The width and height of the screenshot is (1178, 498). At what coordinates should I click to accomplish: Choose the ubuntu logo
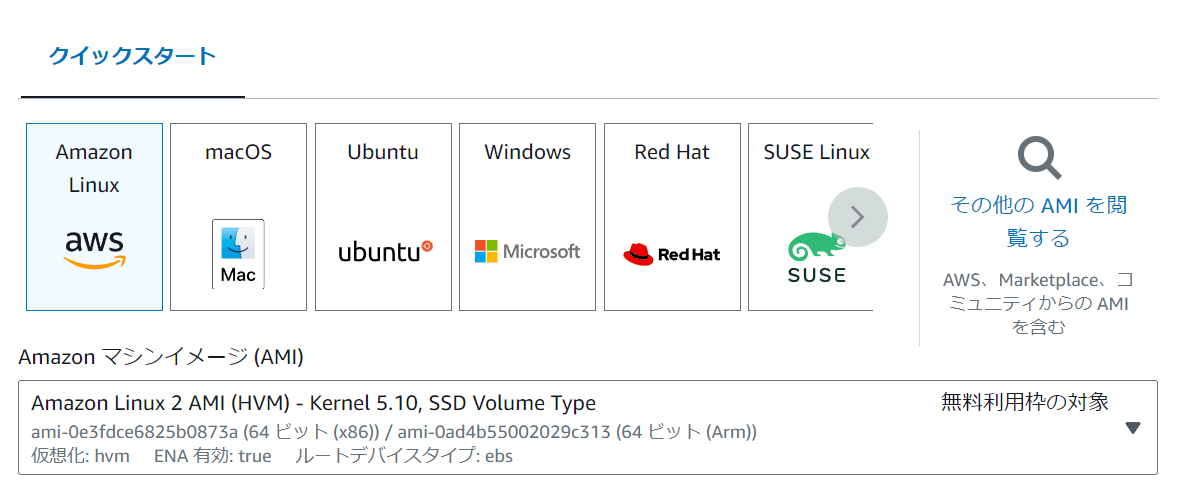(385, 252)
